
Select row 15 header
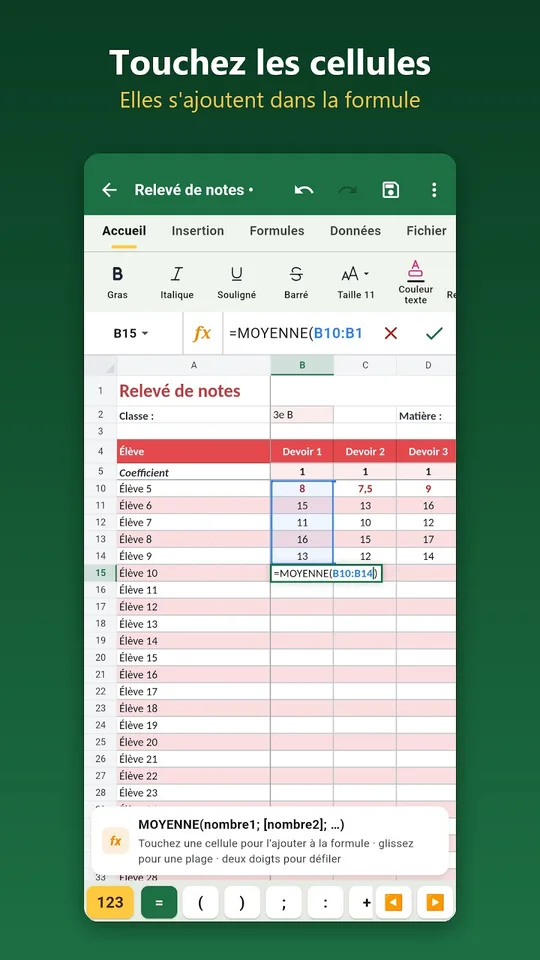100,573
